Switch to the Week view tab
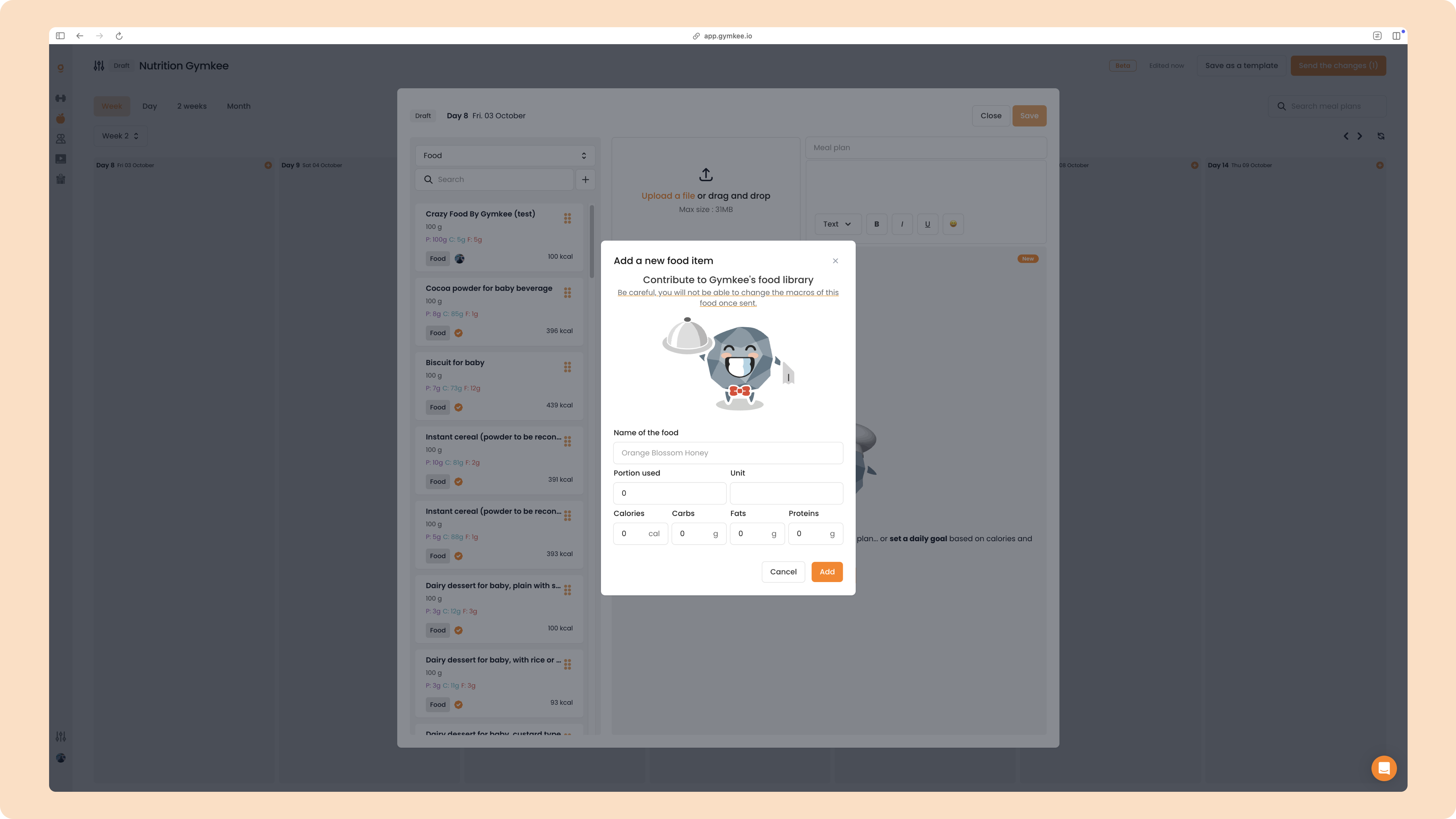1456x819 pixels. click(x=111, y=106)
